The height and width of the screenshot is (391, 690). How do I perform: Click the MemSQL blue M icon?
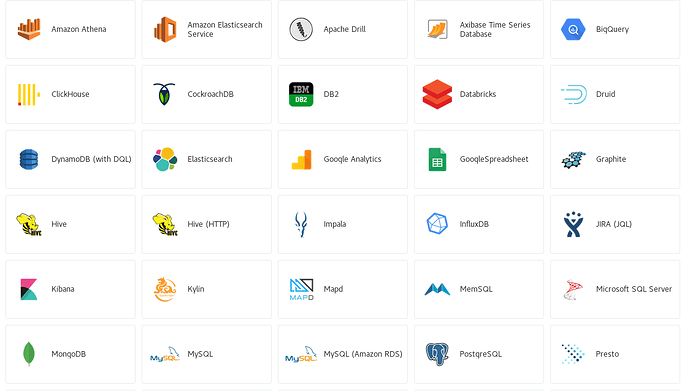[x=437, y=289]
